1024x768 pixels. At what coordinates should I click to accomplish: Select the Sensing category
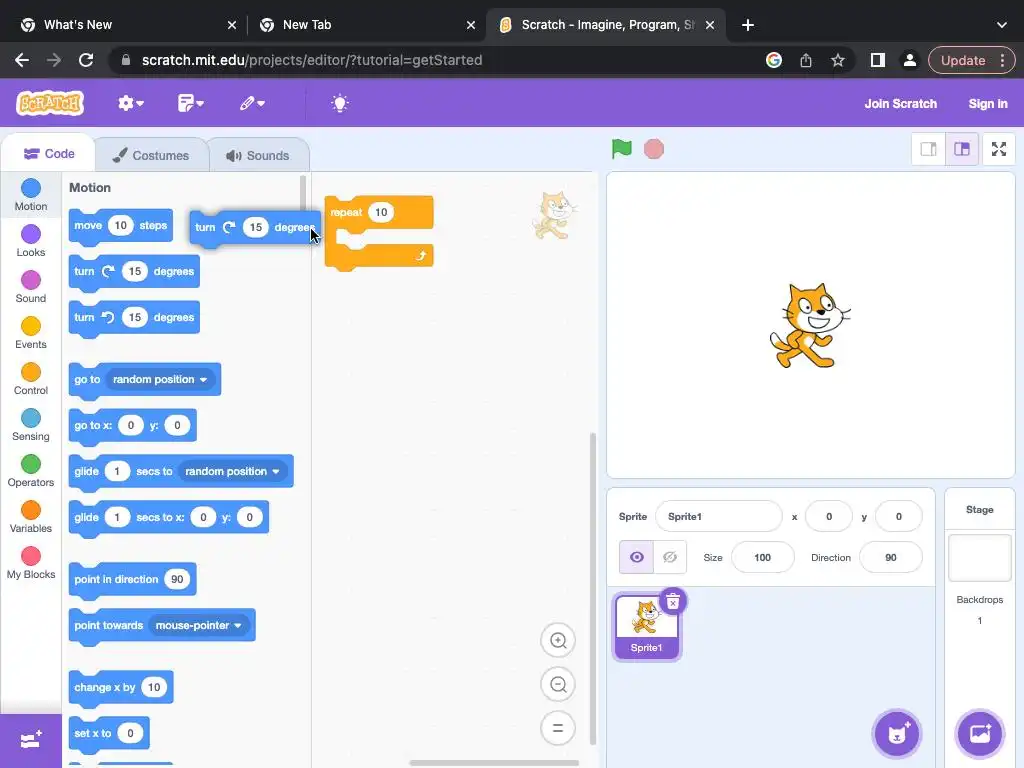coord(31,425)
